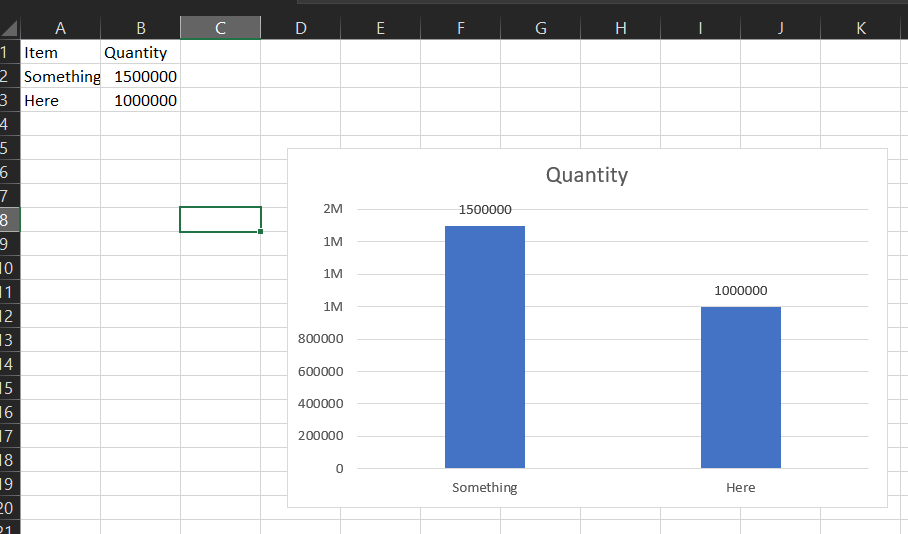Click the '200000' vertical axis label

pyautogui.click(x=320, y=436)
